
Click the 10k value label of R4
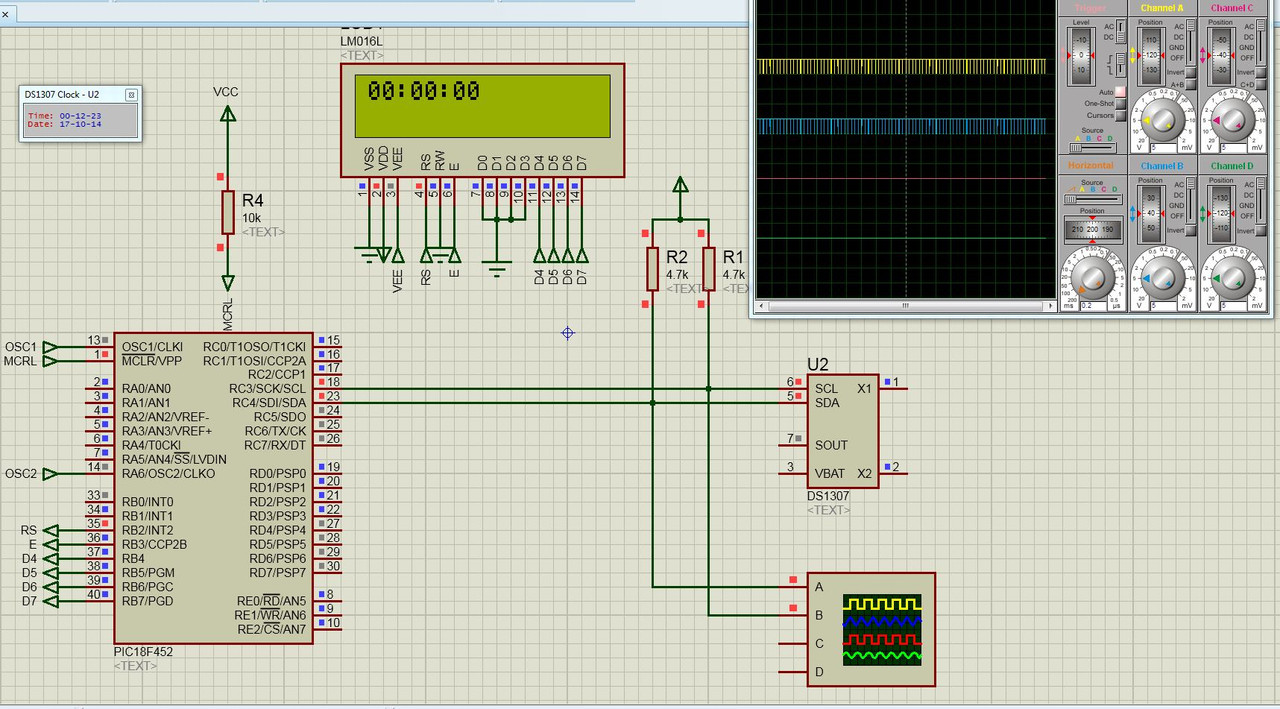pos(251,217)
